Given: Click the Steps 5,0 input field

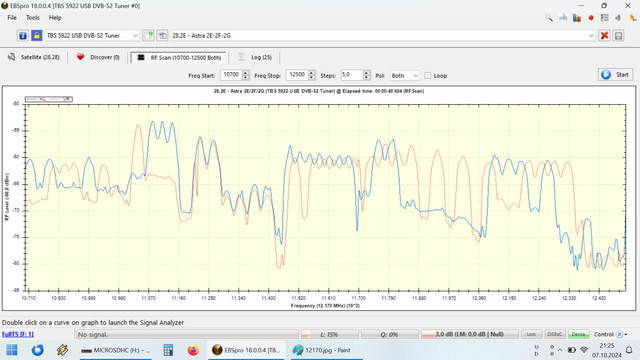Looking at the screenshot, I should 352,75.
